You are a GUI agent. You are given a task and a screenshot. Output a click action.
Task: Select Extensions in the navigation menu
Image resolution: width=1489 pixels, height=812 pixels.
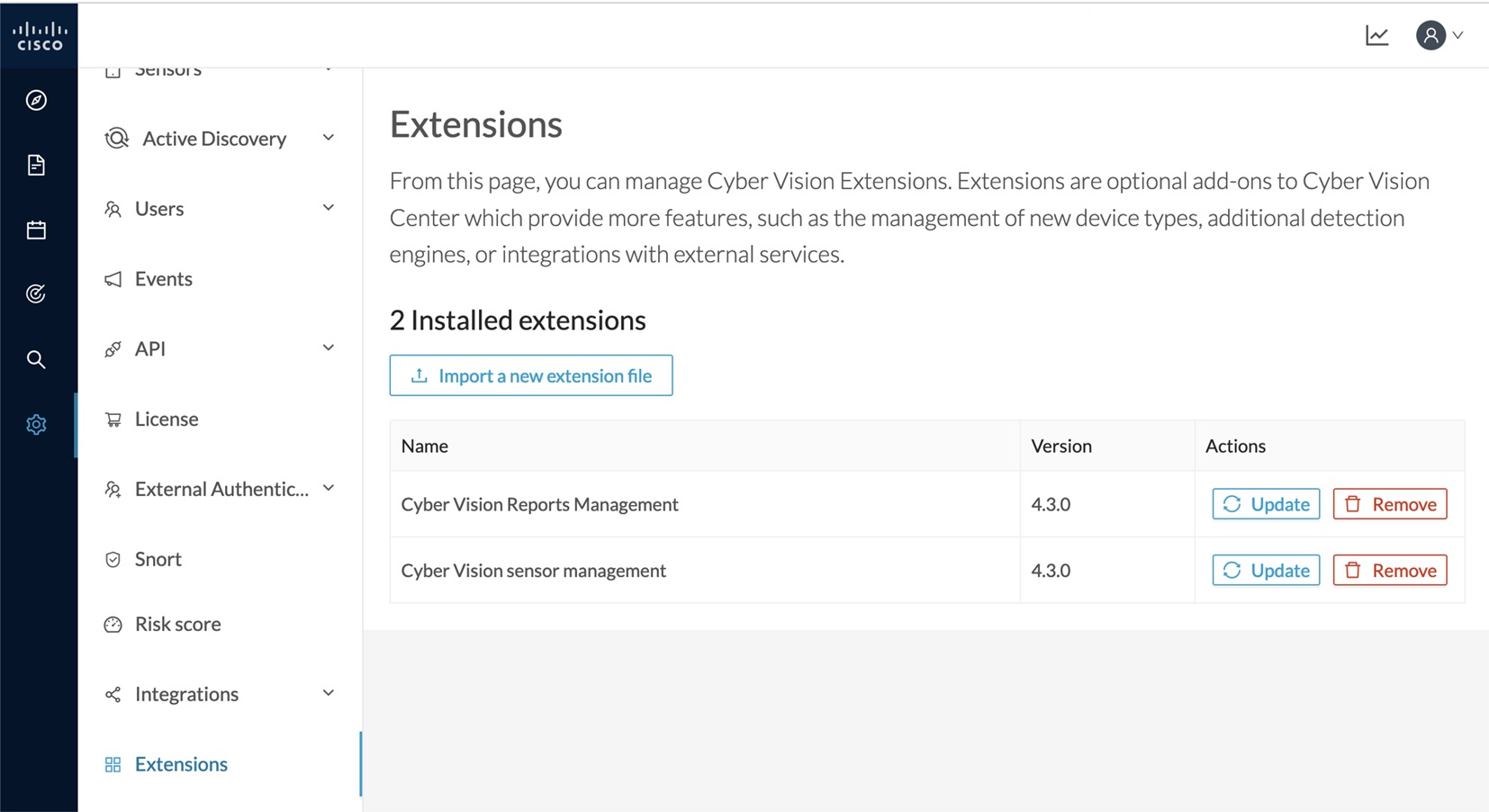180,763
